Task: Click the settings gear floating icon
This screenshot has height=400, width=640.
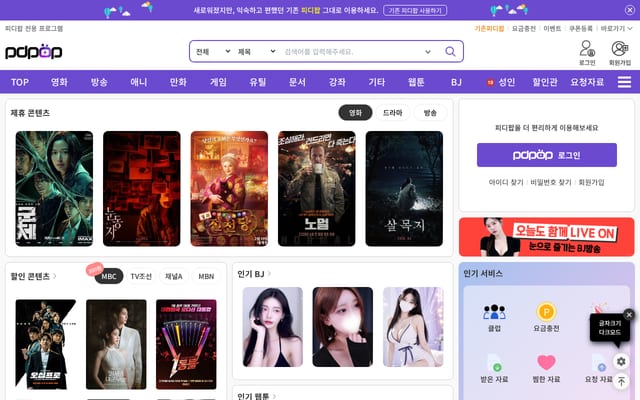Action: pos(621,361)
